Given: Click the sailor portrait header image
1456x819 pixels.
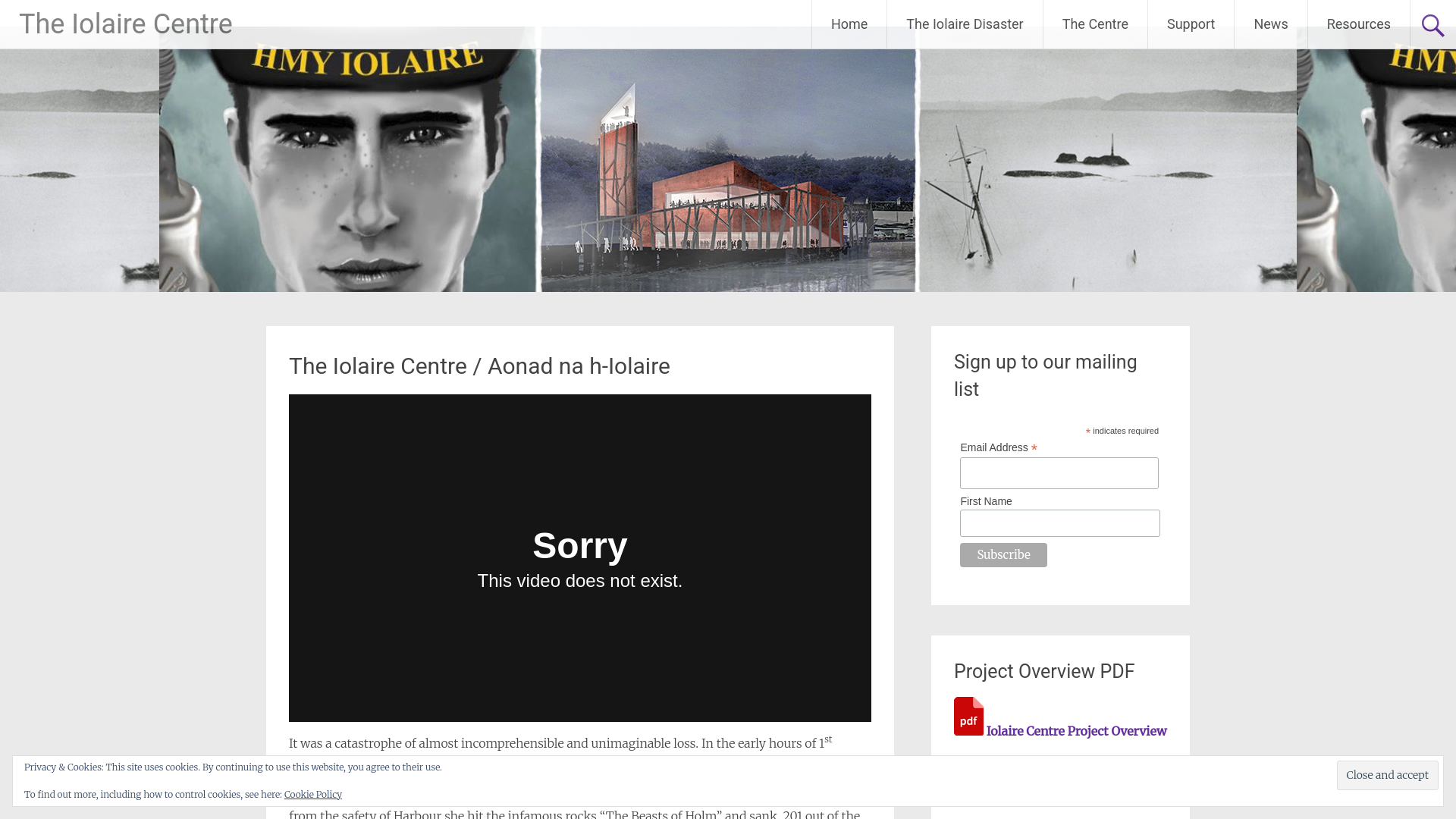Looking at the screenshot, I should tap(349, 171).
